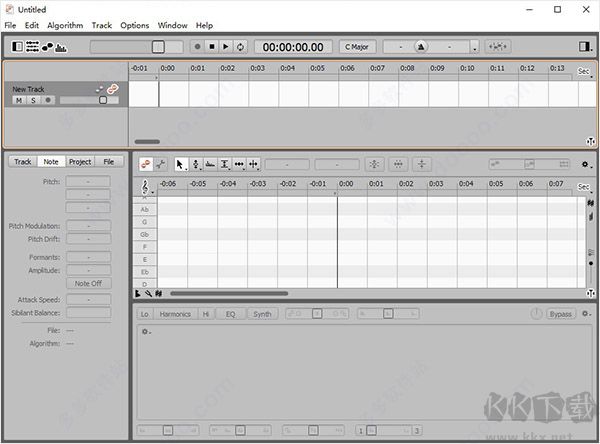Image resolution: width=600 pixels, height=444 pixels.
Task: Click the Formants value field
Action: [x=88, y=258]
